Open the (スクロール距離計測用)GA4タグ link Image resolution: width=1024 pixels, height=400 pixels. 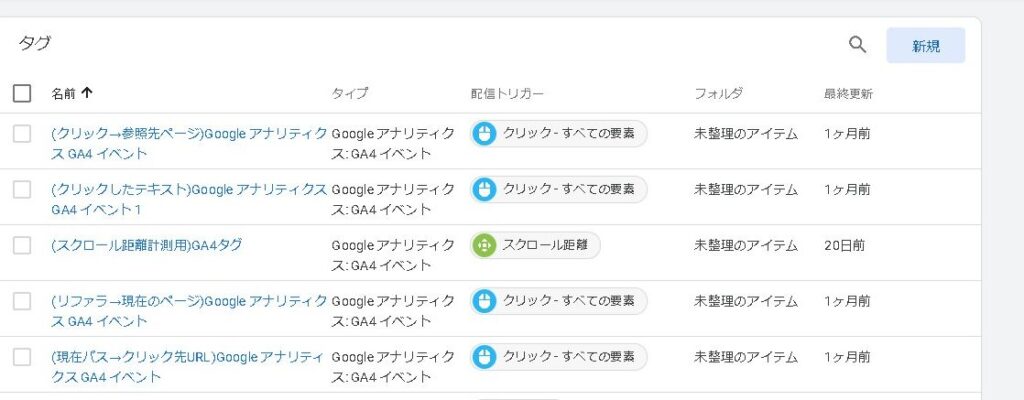click(x=146, y=245)
